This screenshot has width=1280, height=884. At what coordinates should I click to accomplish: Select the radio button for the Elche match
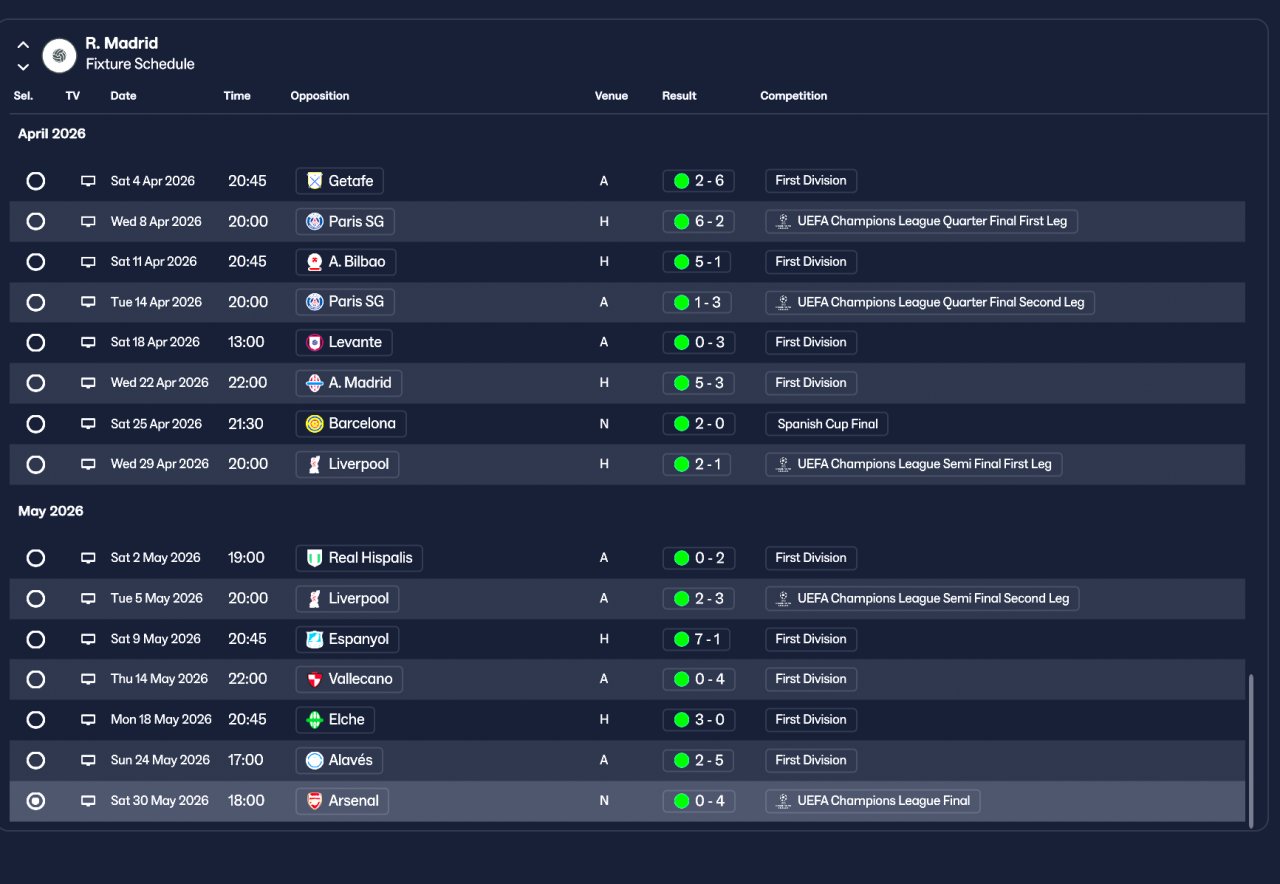click(36, 720)
